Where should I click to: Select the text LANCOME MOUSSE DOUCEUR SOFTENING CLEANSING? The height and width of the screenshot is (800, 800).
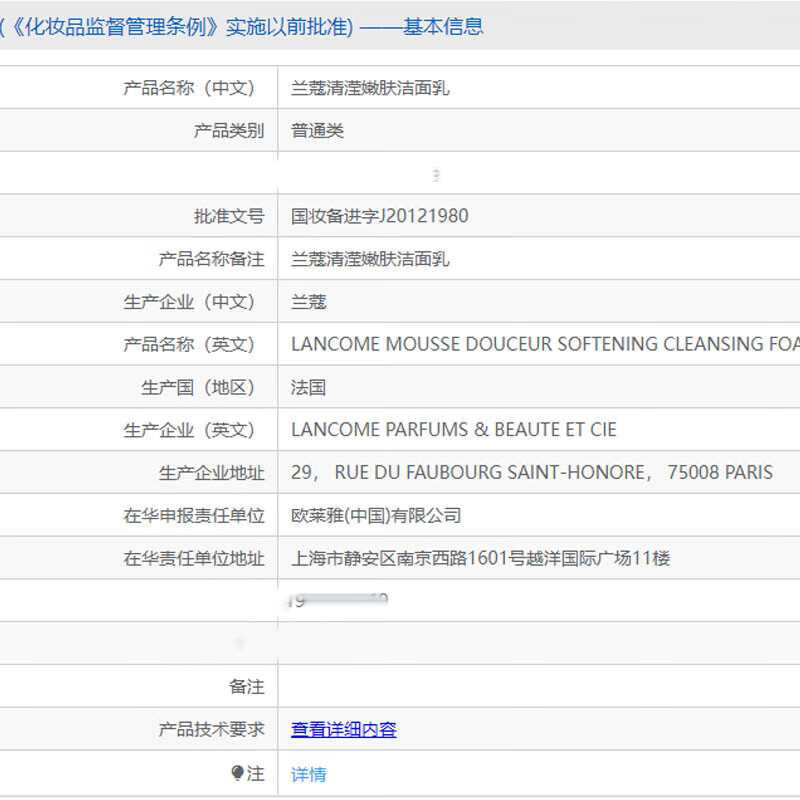[x=527, y=344]
